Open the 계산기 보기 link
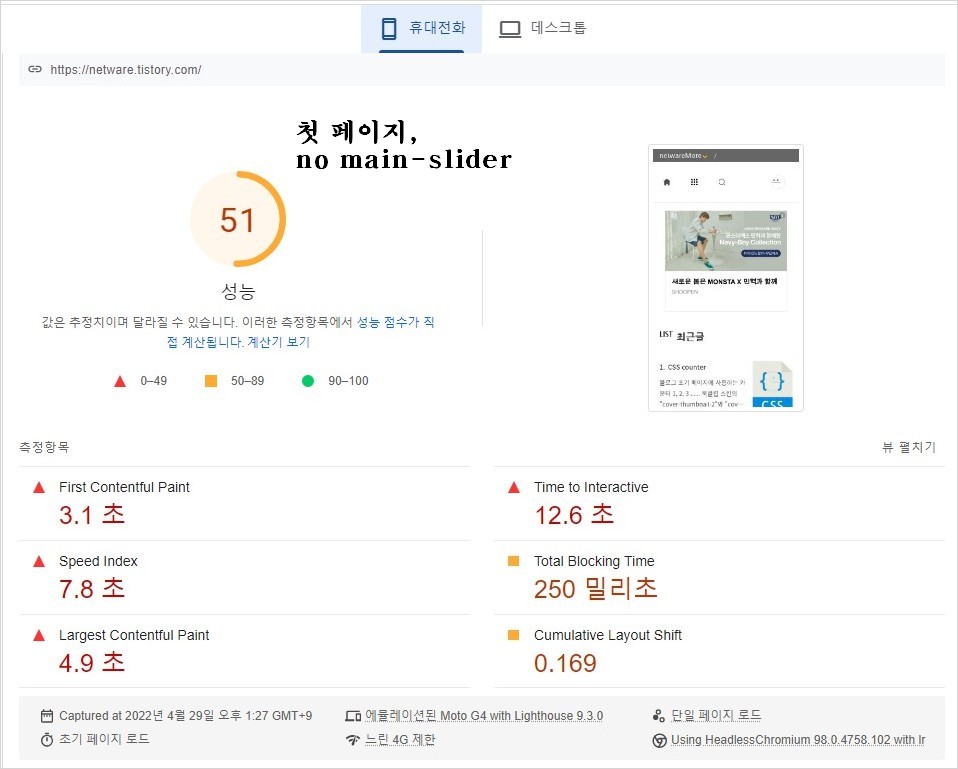The image size is (958, 769). [x=279, y=342]
